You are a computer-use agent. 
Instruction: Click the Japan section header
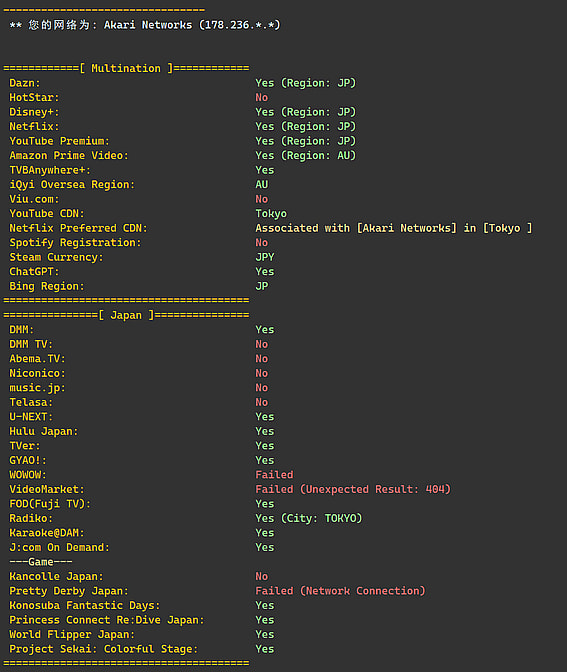pos(126,315)
